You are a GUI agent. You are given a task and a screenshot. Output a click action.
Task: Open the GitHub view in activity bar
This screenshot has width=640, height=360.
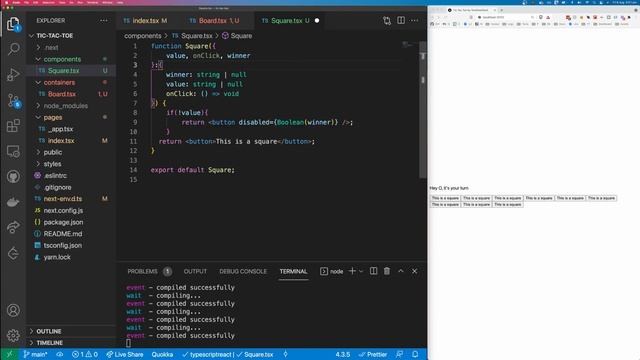[x=13, y=177]
